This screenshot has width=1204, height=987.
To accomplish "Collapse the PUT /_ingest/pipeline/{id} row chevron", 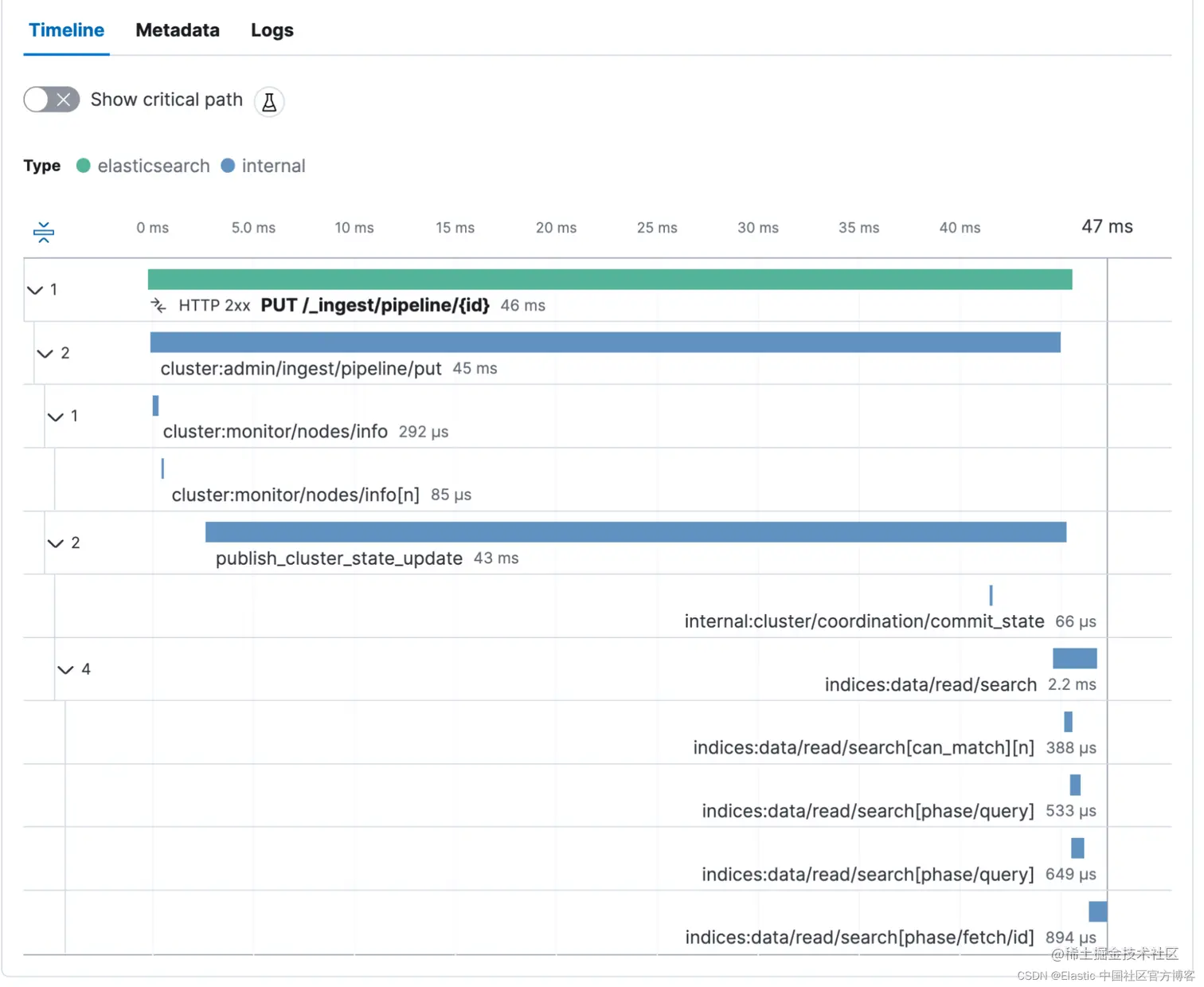I will [35, 290].
